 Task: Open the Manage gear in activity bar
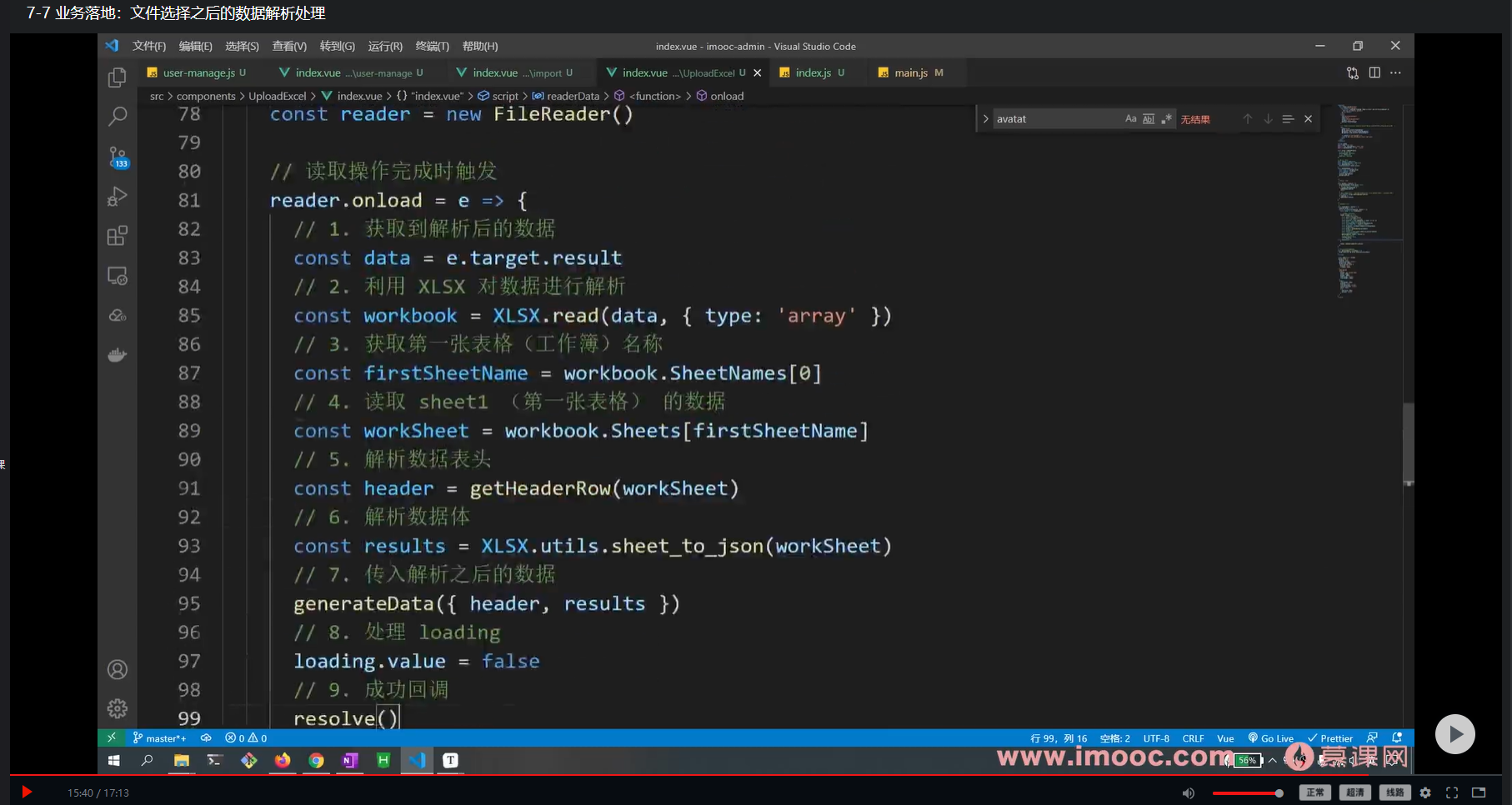coord(118,708)
